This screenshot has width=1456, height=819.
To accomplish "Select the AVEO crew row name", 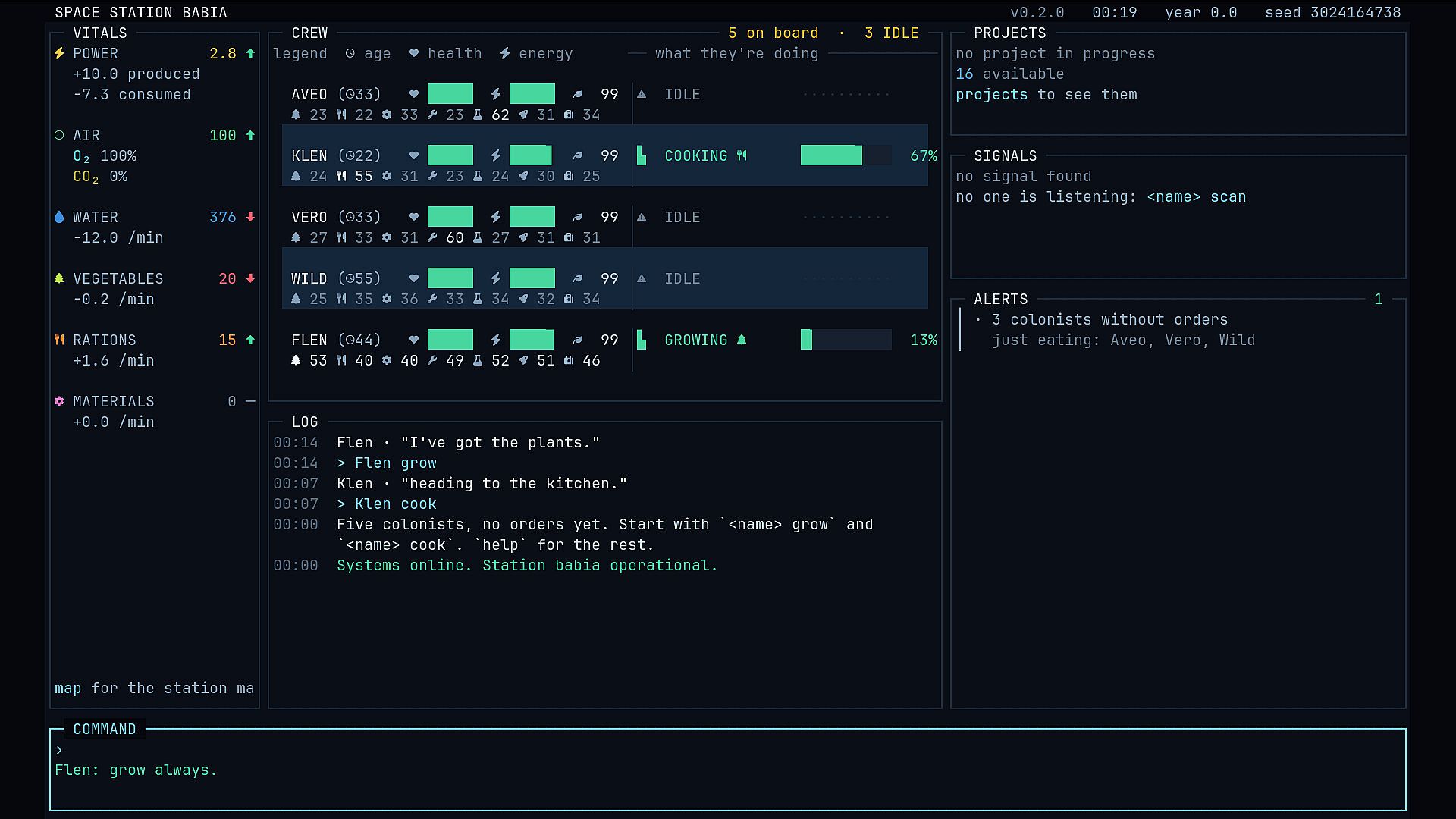I will pyautogui.click(x=309, y=95).
